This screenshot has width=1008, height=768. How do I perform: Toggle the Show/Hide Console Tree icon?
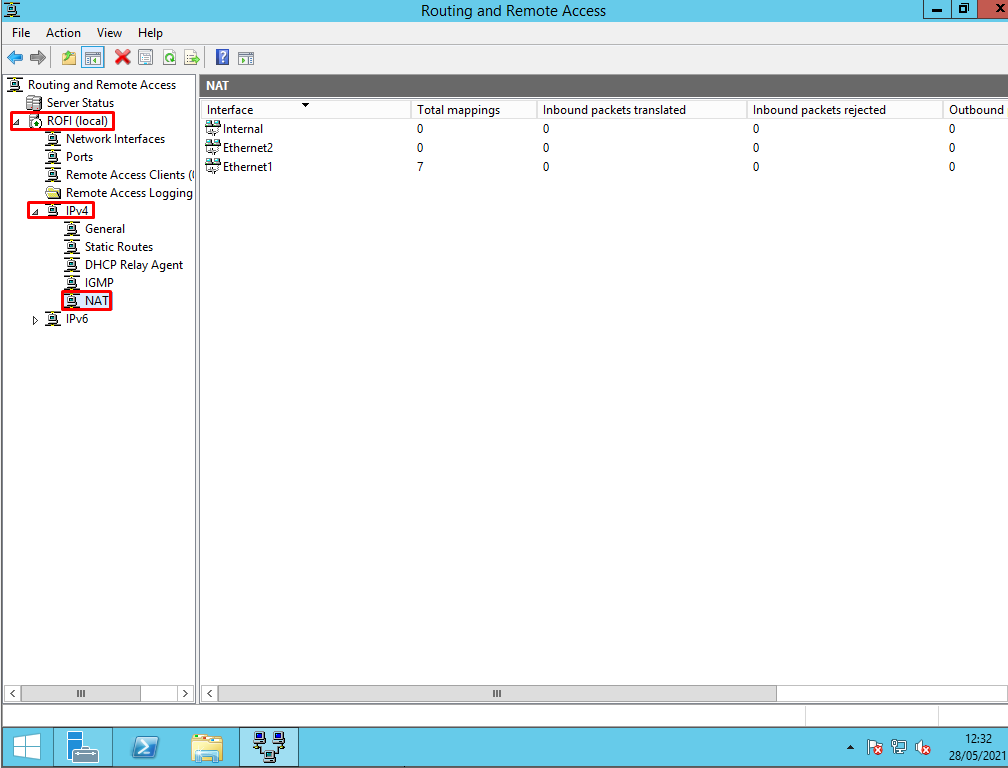tap(93, 58)
